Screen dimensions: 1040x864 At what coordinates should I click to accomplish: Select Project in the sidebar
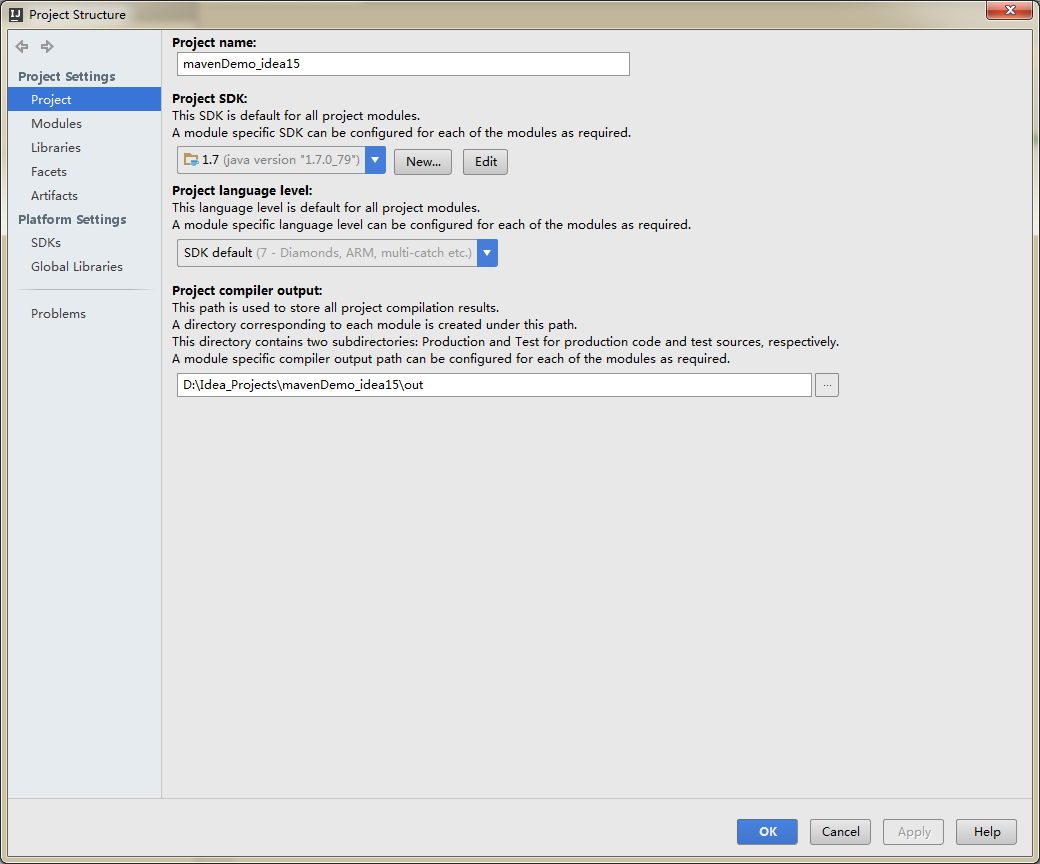click(x=84, y=99)
